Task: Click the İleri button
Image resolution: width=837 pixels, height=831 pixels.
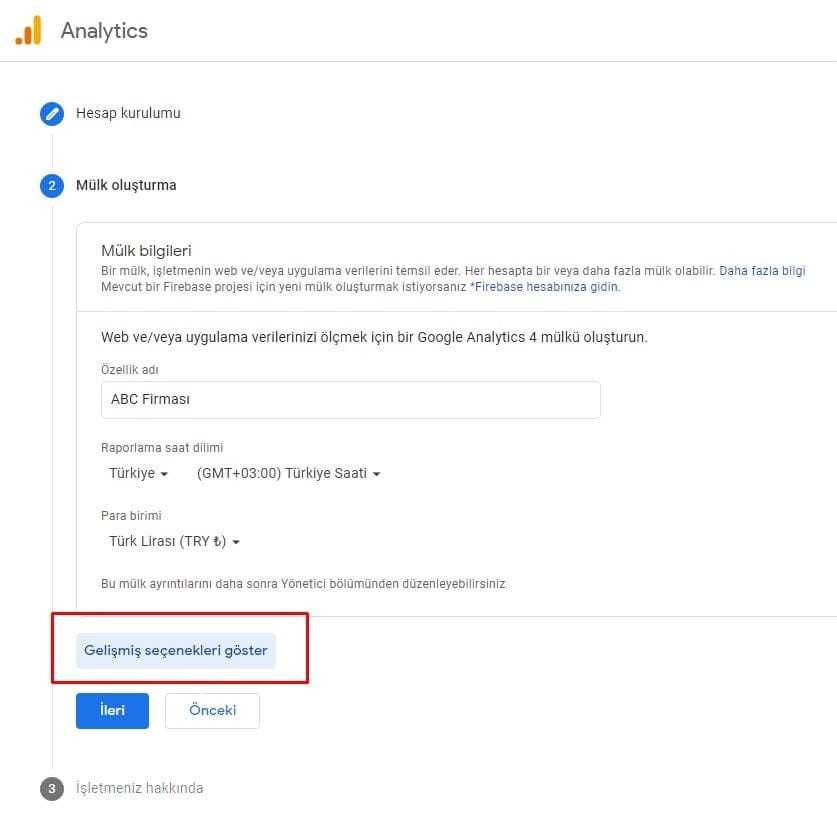Action: (x=112, y=710)
